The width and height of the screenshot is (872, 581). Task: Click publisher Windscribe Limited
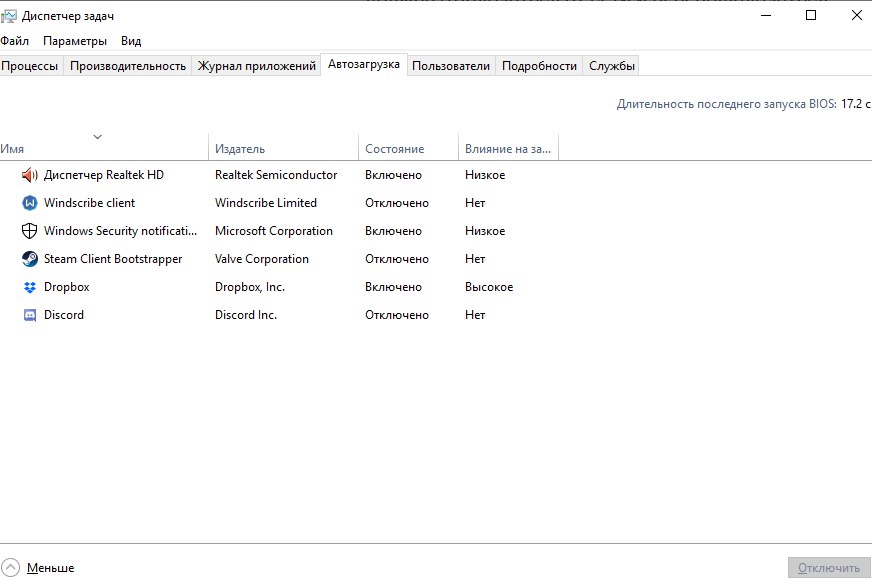click(266, 203)
